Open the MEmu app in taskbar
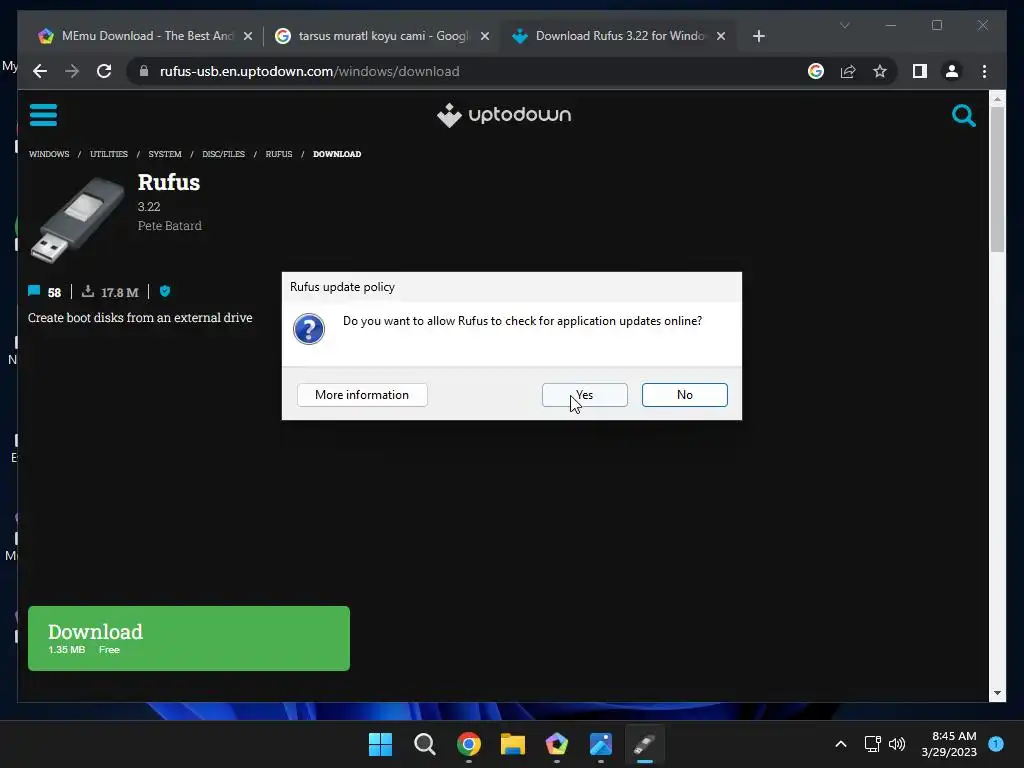1024x768 pixels. [x=556, y=744]
